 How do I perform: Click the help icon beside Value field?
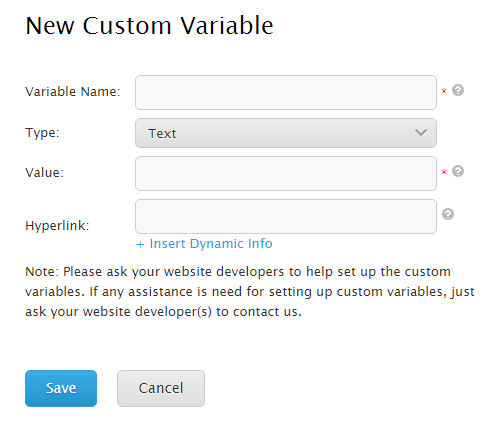(x=458, y=171)
